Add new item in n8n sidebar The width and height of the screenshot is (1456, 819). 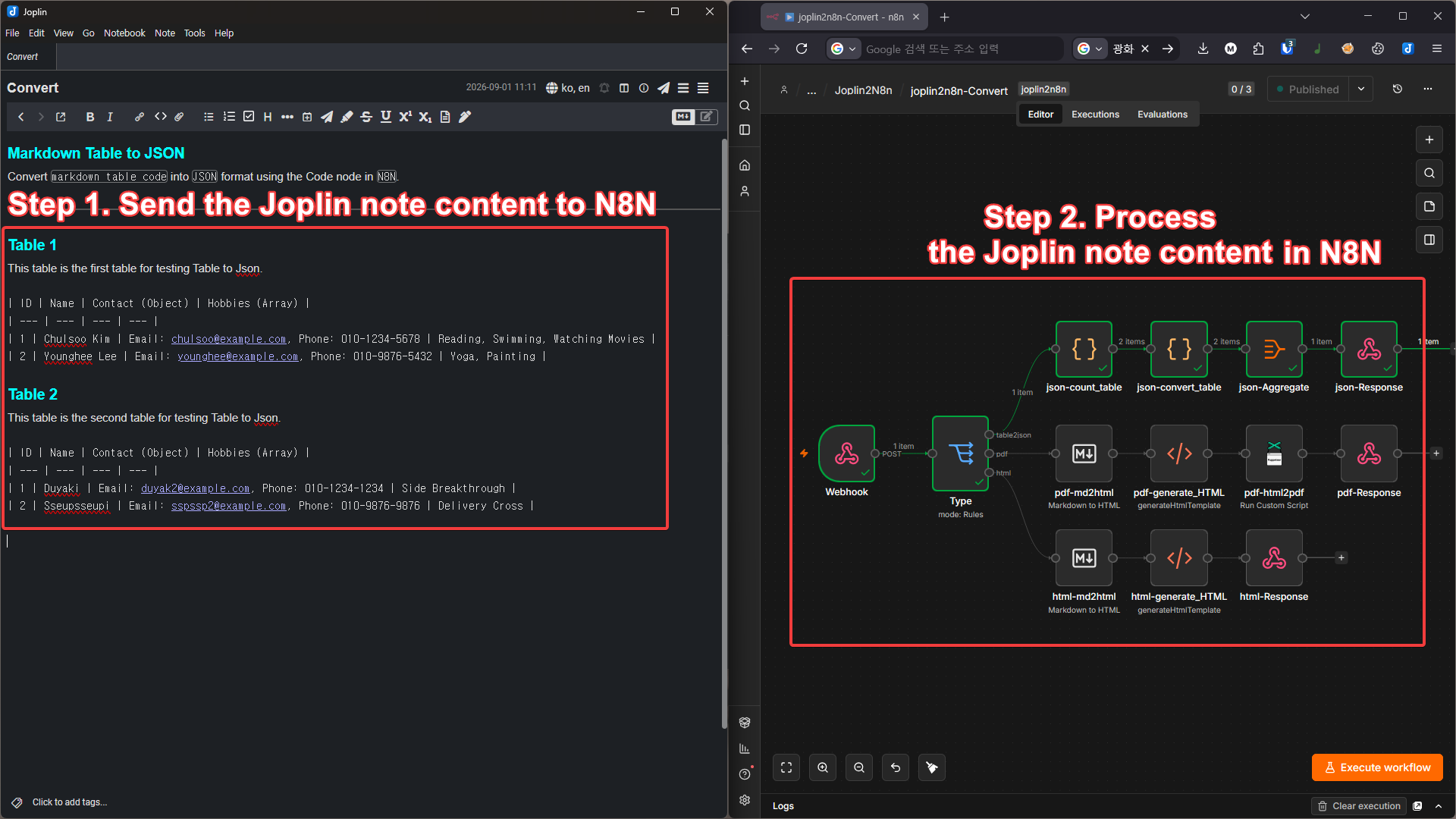(x=745, y=81)
